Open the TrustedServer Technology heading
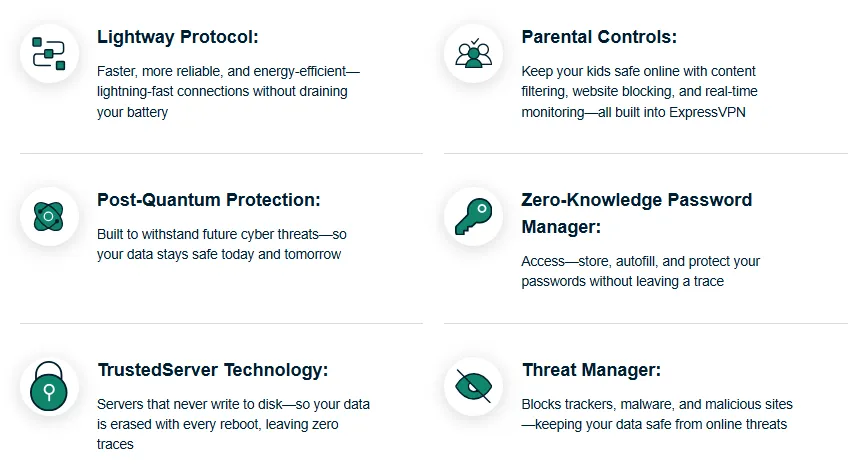The width and height of the screenshot is (868, 470). click(x=212, y=370)
